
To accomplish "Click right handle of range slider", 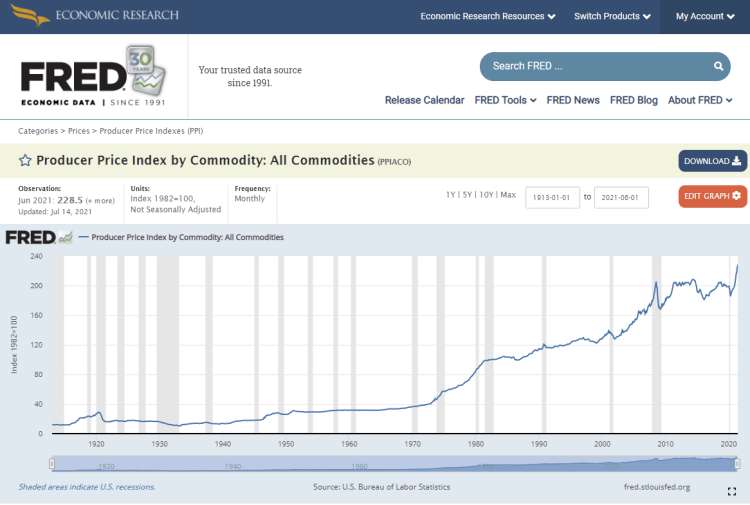I will [737, 463].
